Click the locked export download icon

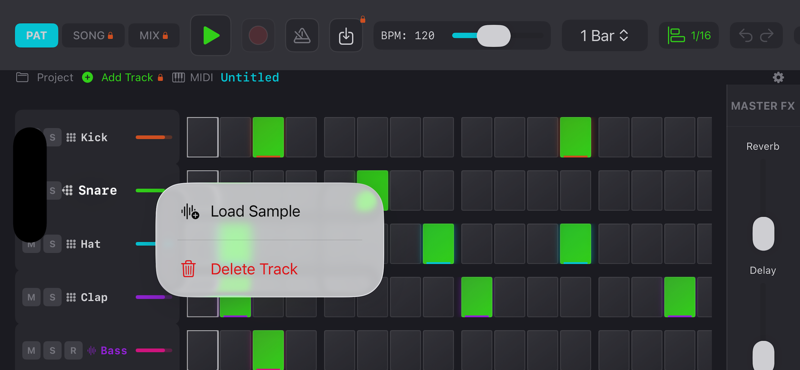pos(346,35)
